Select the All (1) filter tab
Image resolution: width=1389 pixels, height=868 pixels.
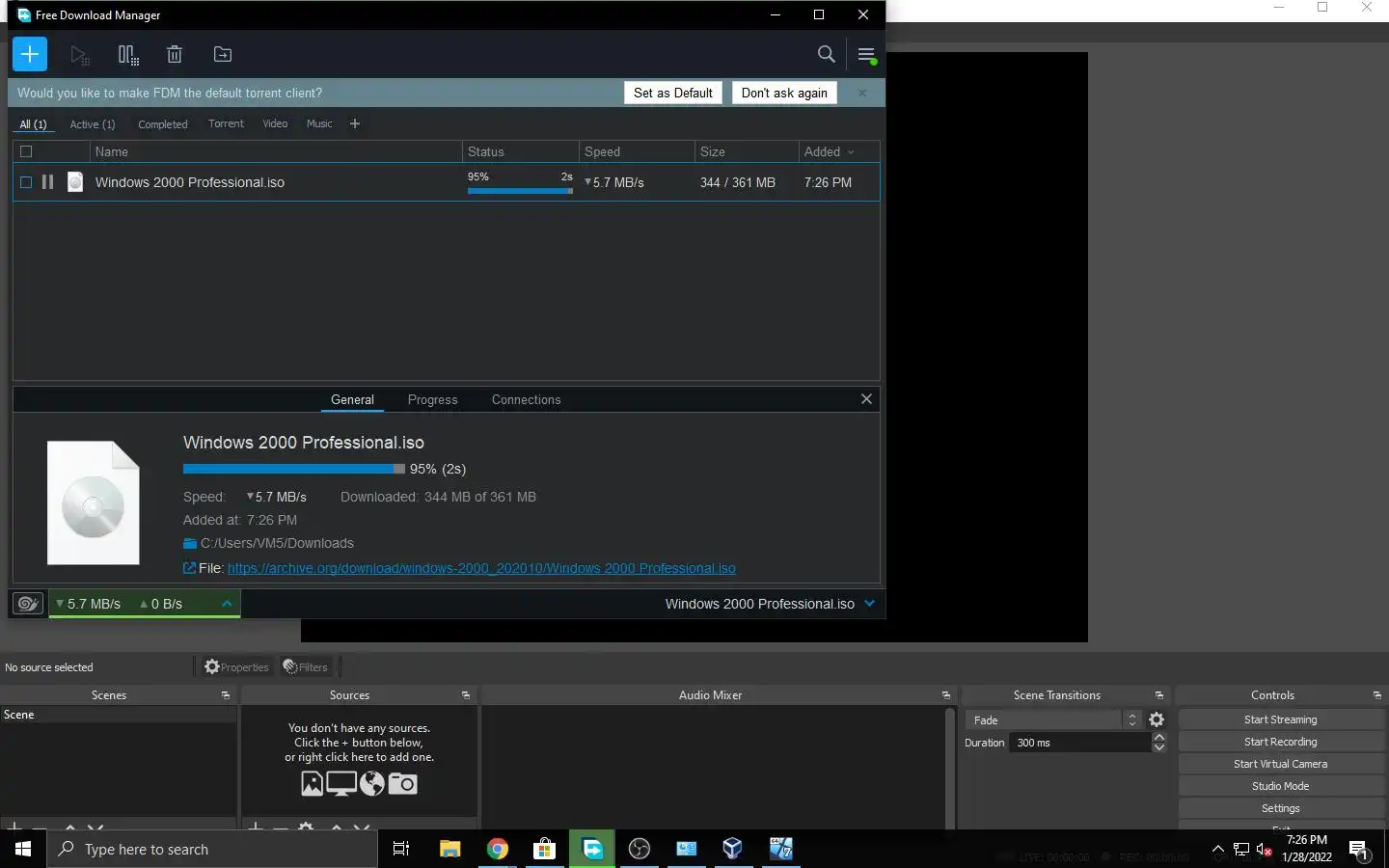pyautogui.click(x=34, y=124)
